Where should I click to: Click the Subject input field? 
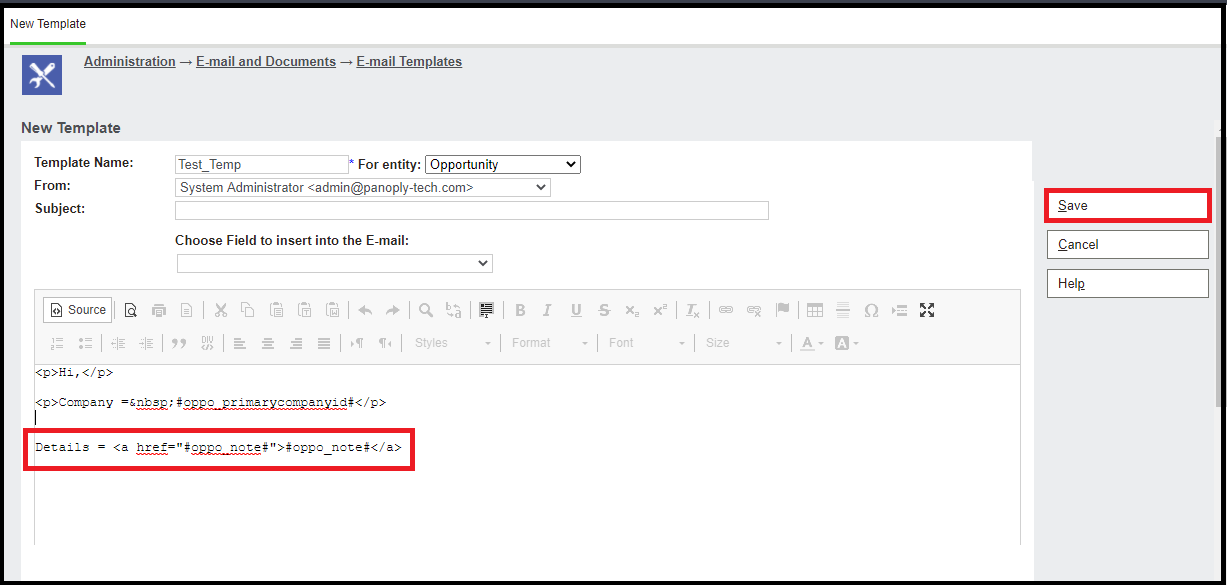[472, 210]
